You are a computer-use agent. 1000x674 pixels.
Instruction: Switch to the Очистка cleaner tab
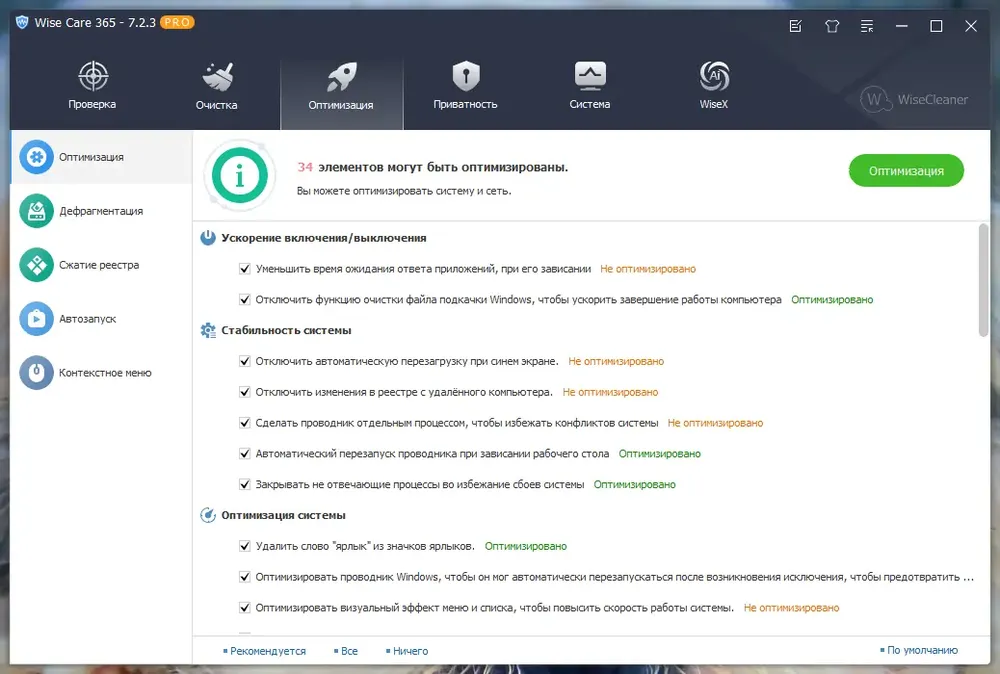[217, 86]
